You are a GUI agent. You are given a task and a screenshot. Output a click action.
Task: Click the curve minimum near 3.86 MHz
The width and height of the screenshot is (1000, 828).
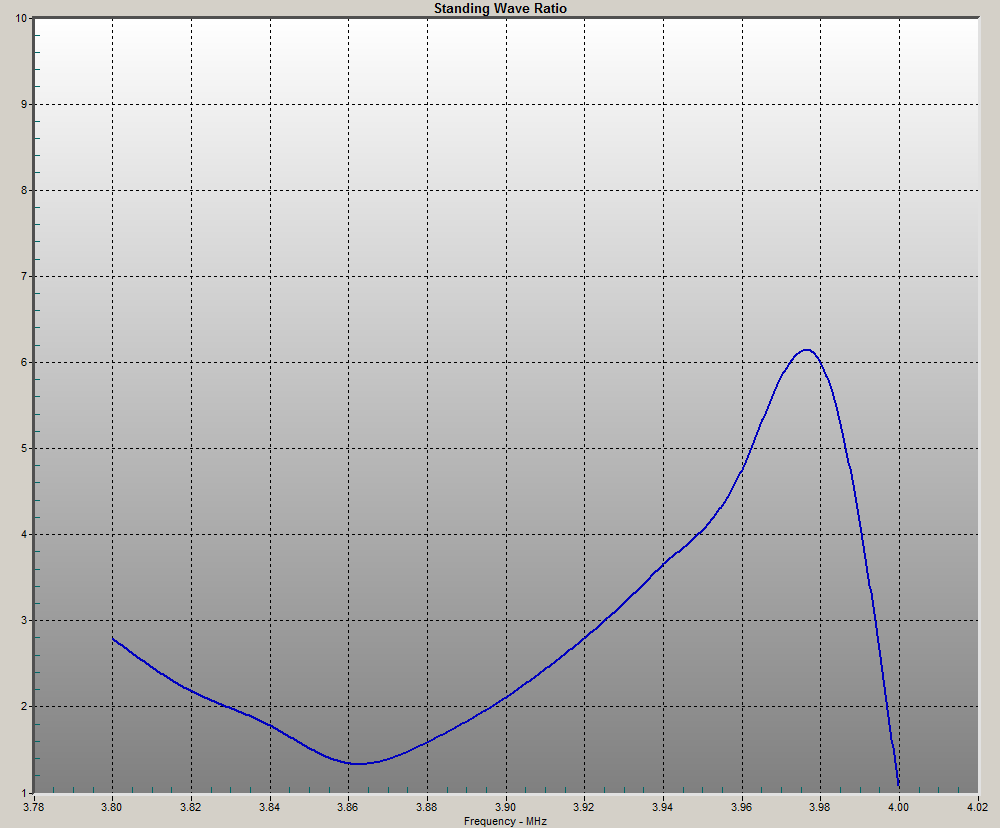[357, 763]
